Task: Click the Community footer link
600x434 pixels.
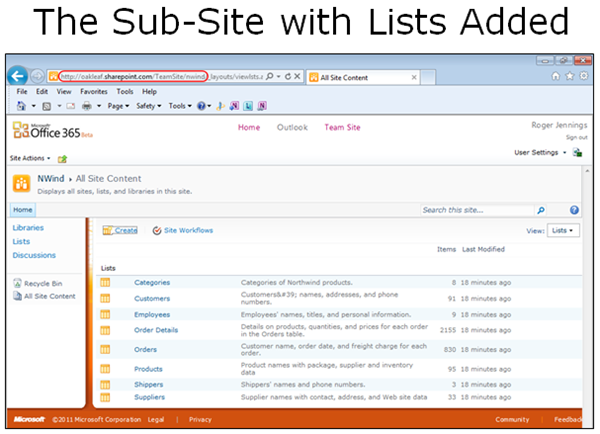Action: 512,420
